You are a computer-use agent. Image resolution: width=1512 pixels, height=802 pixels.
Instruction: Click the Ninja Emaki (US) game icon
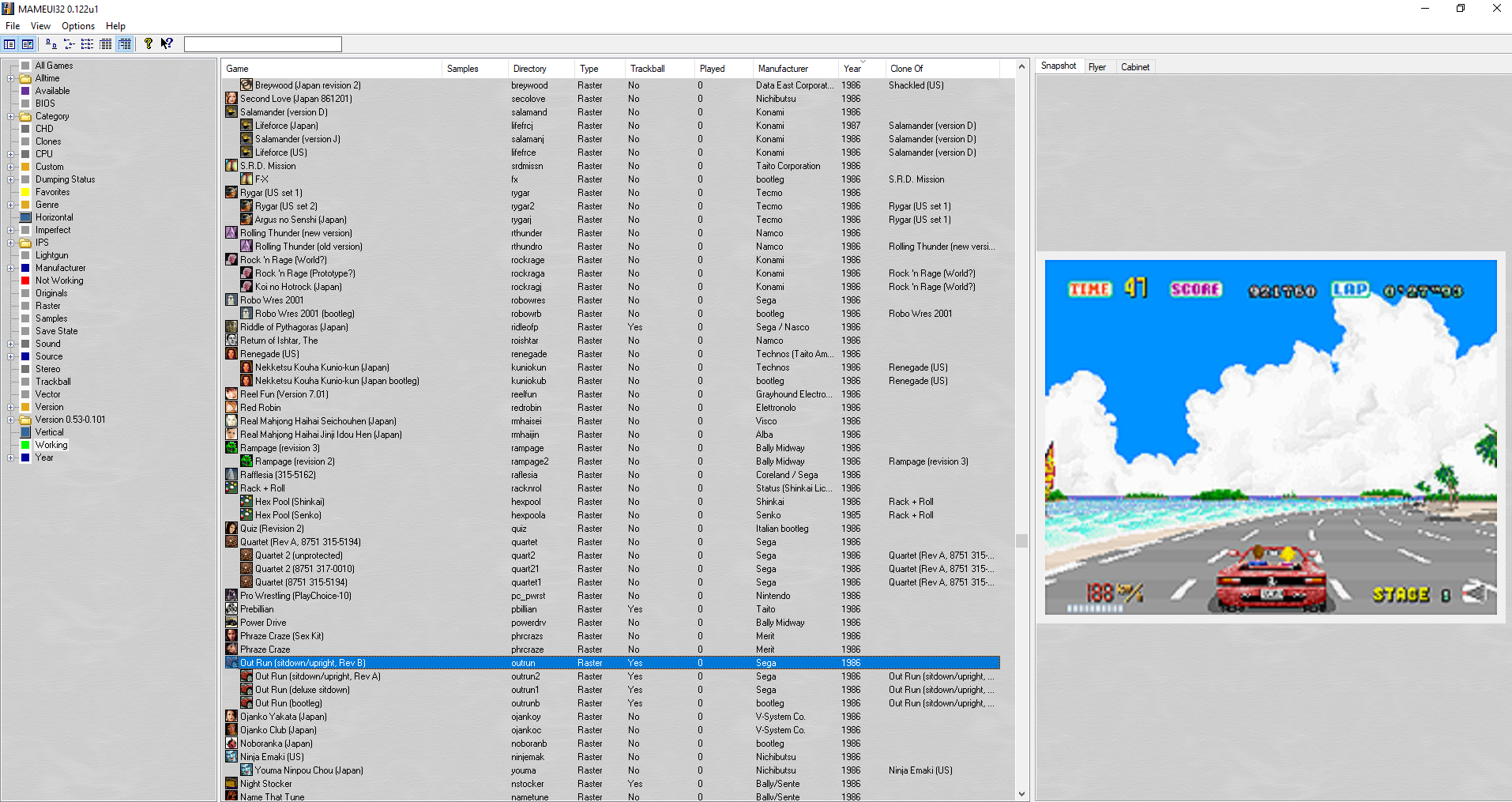pyautogui.click(x=231, y=757)
